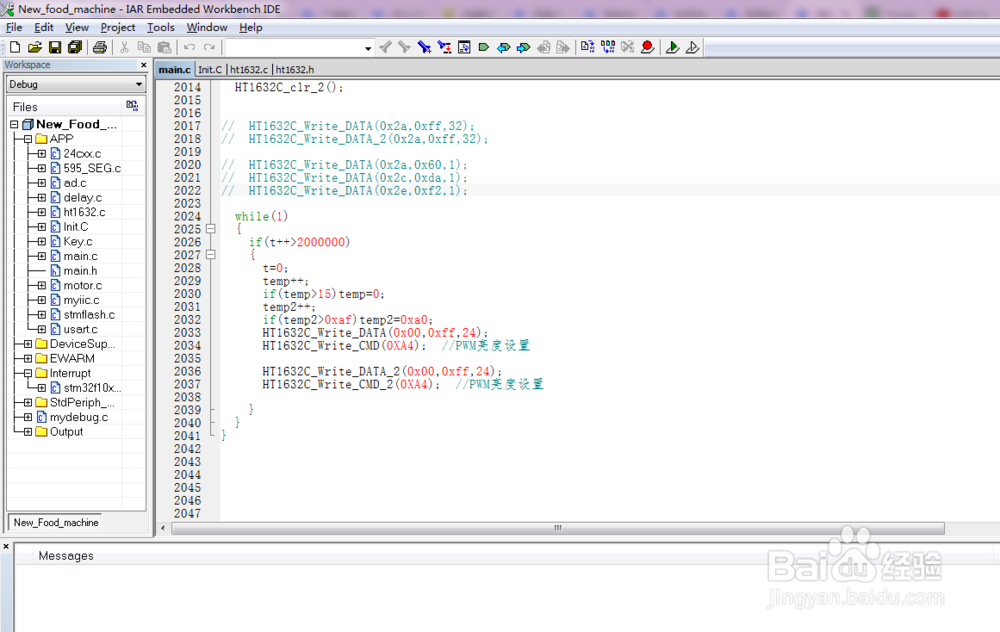Close the Workspace panel

143,64
